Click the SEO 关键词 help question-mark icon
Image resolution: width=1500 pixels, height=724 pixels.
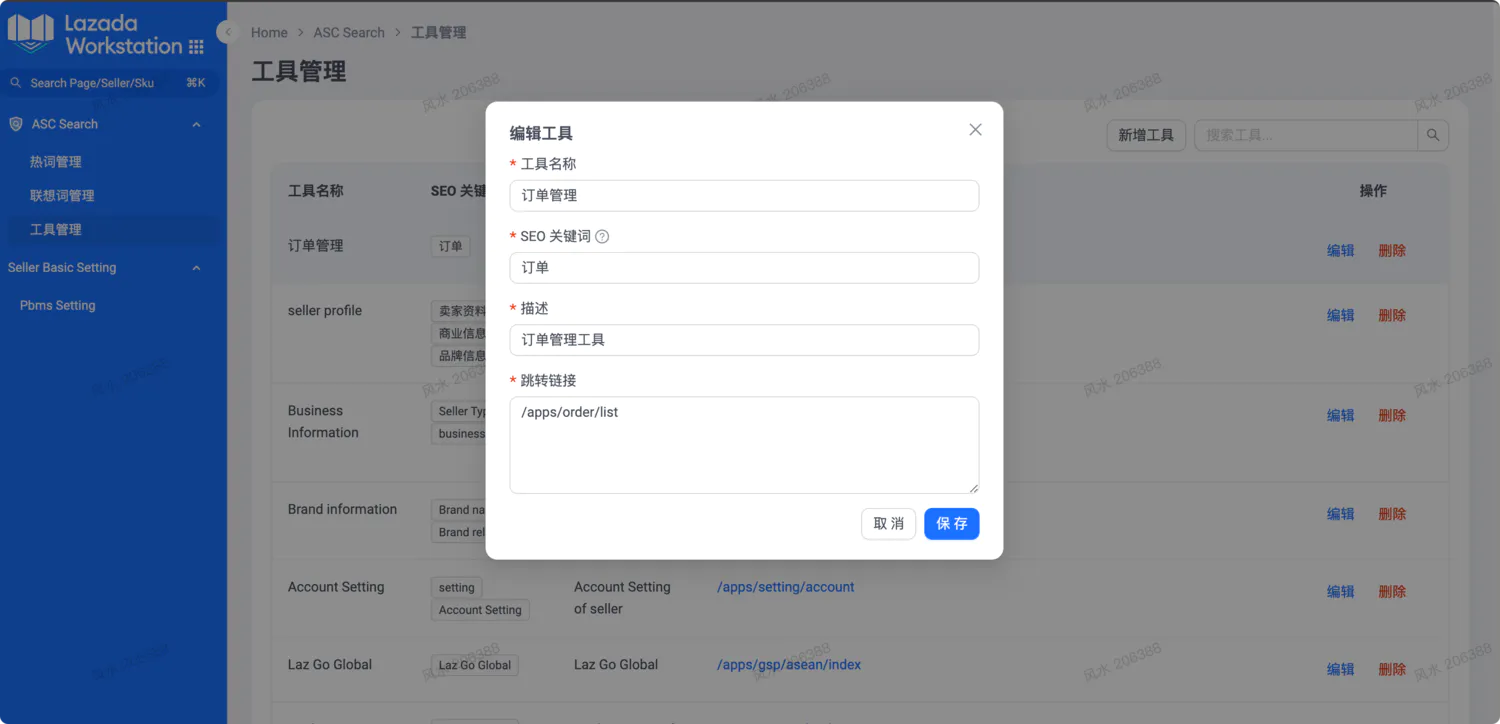coord(602,237)
